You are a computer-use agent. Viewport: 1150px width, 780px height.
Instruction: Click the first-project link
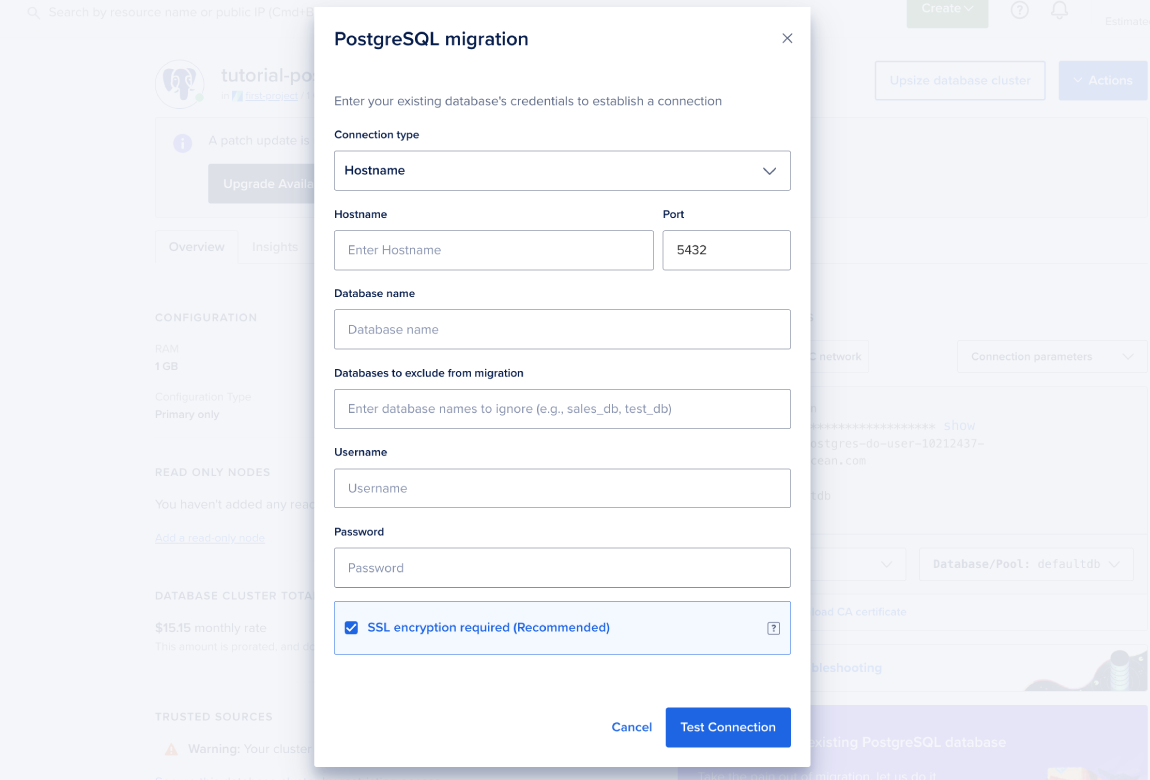271,96
